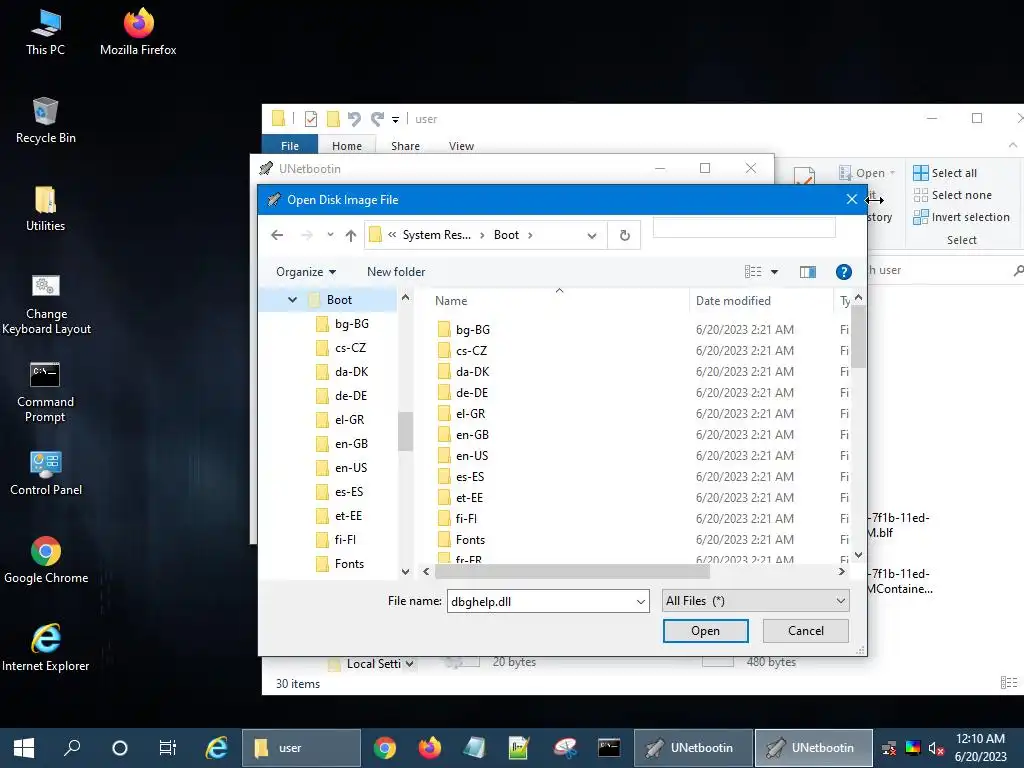Click Chrome icon in taskbar

click(x=385, y=748)
